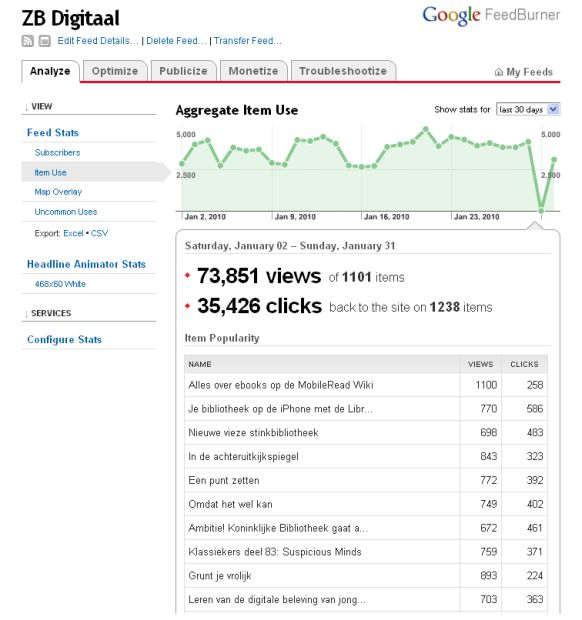Export stats to Excel

coord(73,233)
